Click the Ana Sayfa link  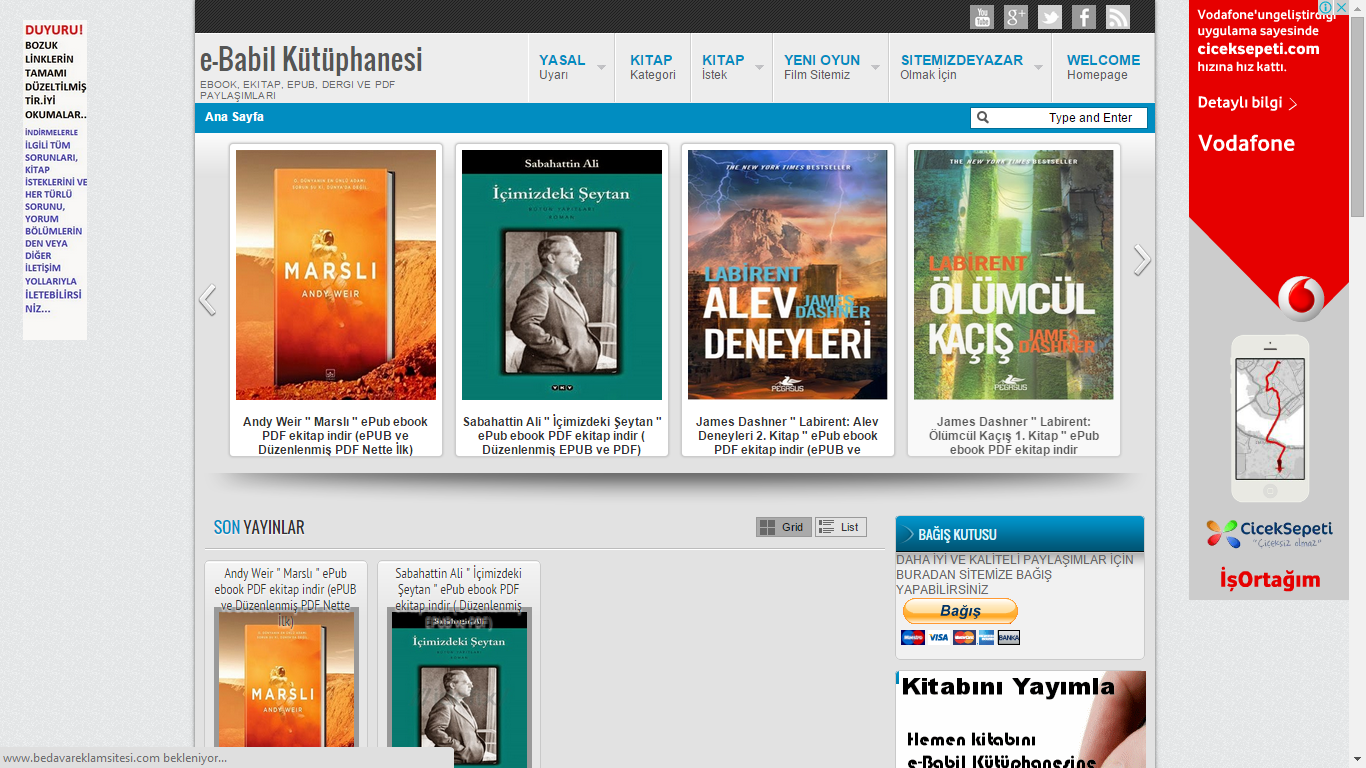tap(234, 117)
